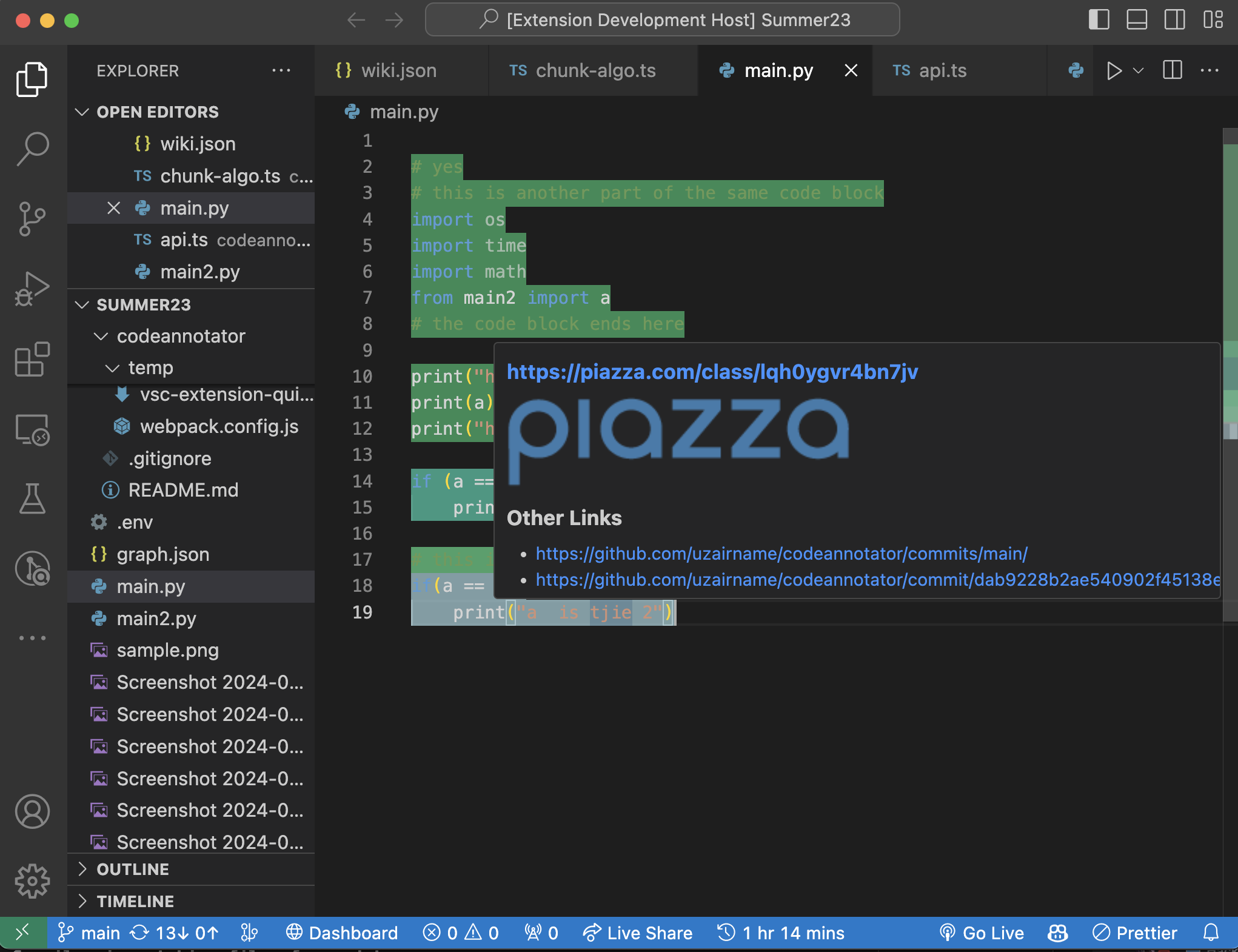Open the Testing flask view
The width and height of the screenshot is (1238, 952).
click(x=32, y=499)
